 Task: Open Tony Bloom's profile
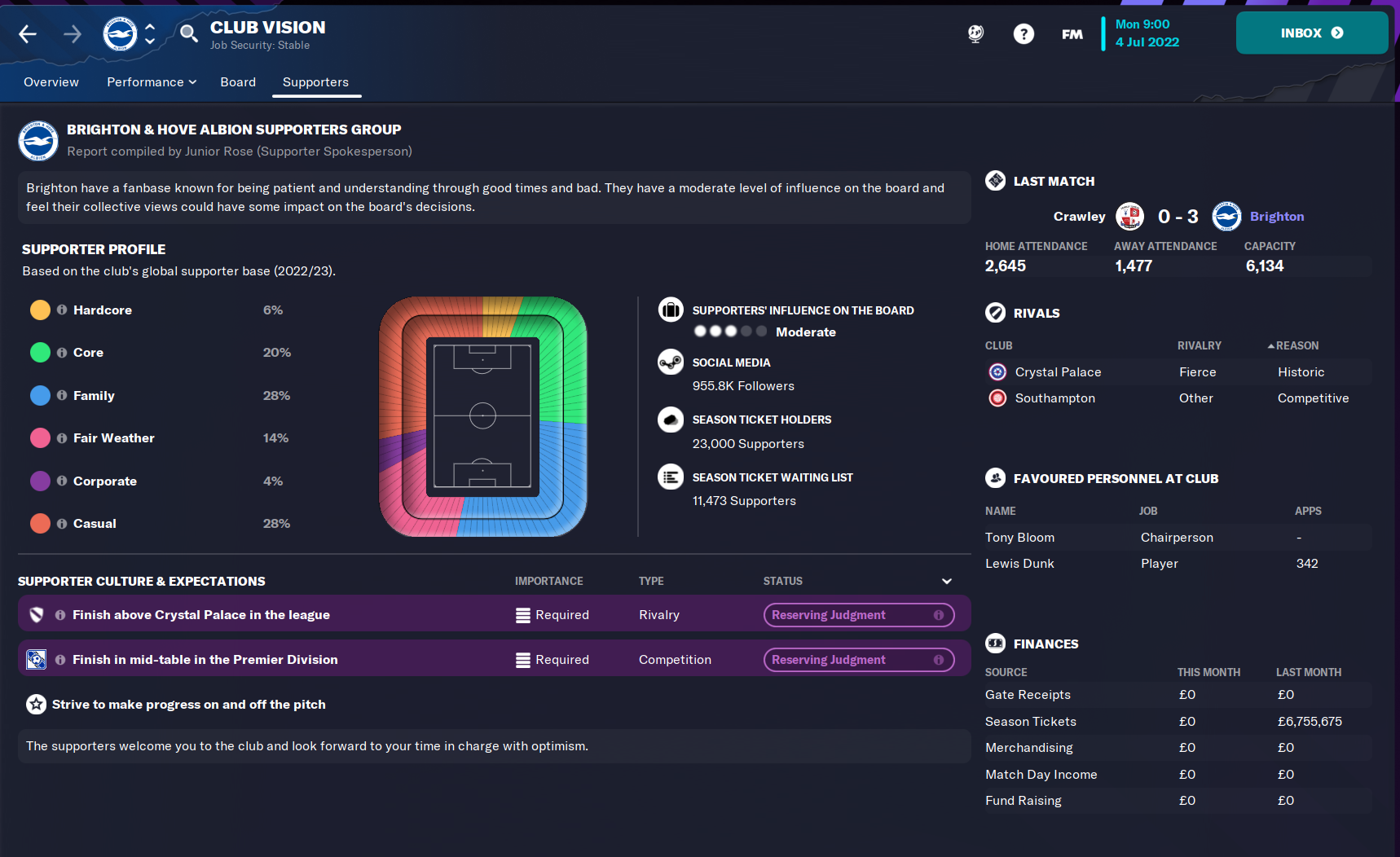point(1019,538)
